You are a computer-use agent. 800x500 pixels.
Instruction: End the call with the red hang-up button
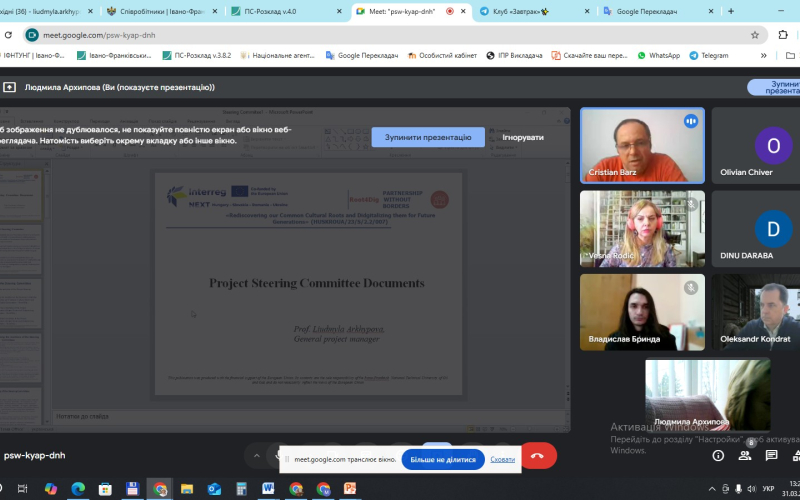[x=537, y=456]
